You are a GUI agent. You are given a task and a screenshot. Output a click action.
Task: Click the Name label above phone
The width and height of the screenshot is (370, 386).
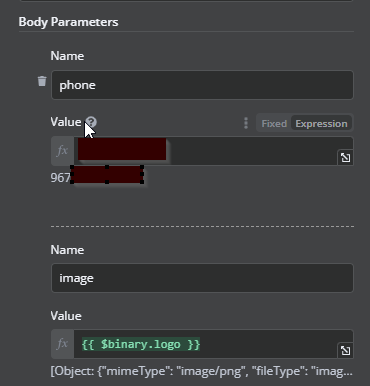click(x=67, y=56)
